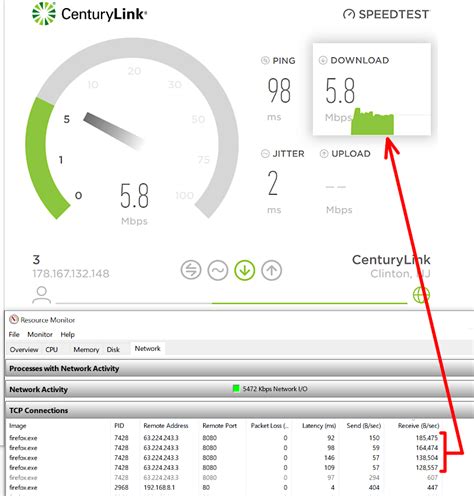Click the download result graph
The height and width of the screenshot is (496, 474).
372,122
